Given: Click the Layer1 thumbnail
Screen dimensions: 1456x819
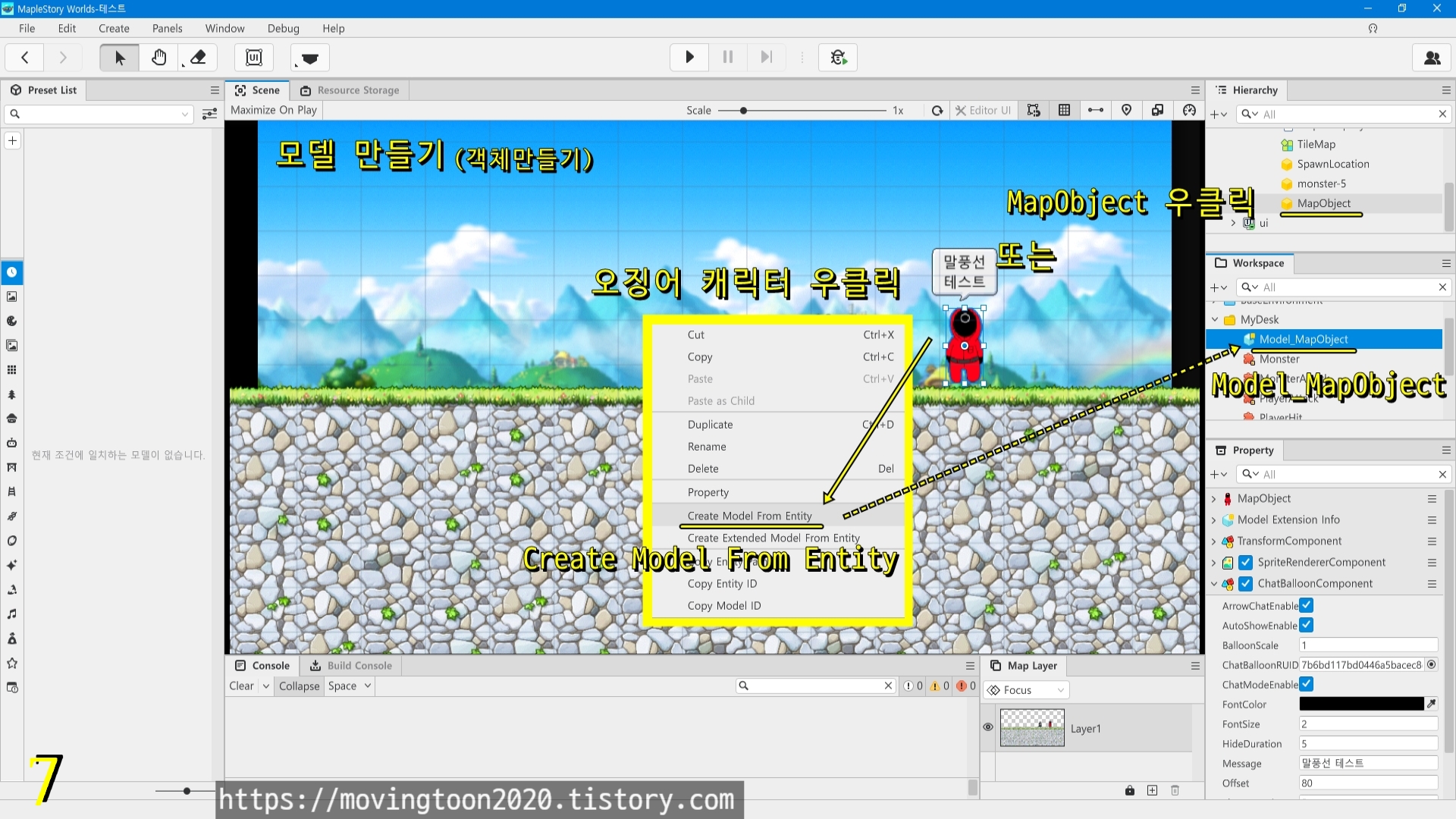Looking at the screenshot, I should pos(1032,728).
